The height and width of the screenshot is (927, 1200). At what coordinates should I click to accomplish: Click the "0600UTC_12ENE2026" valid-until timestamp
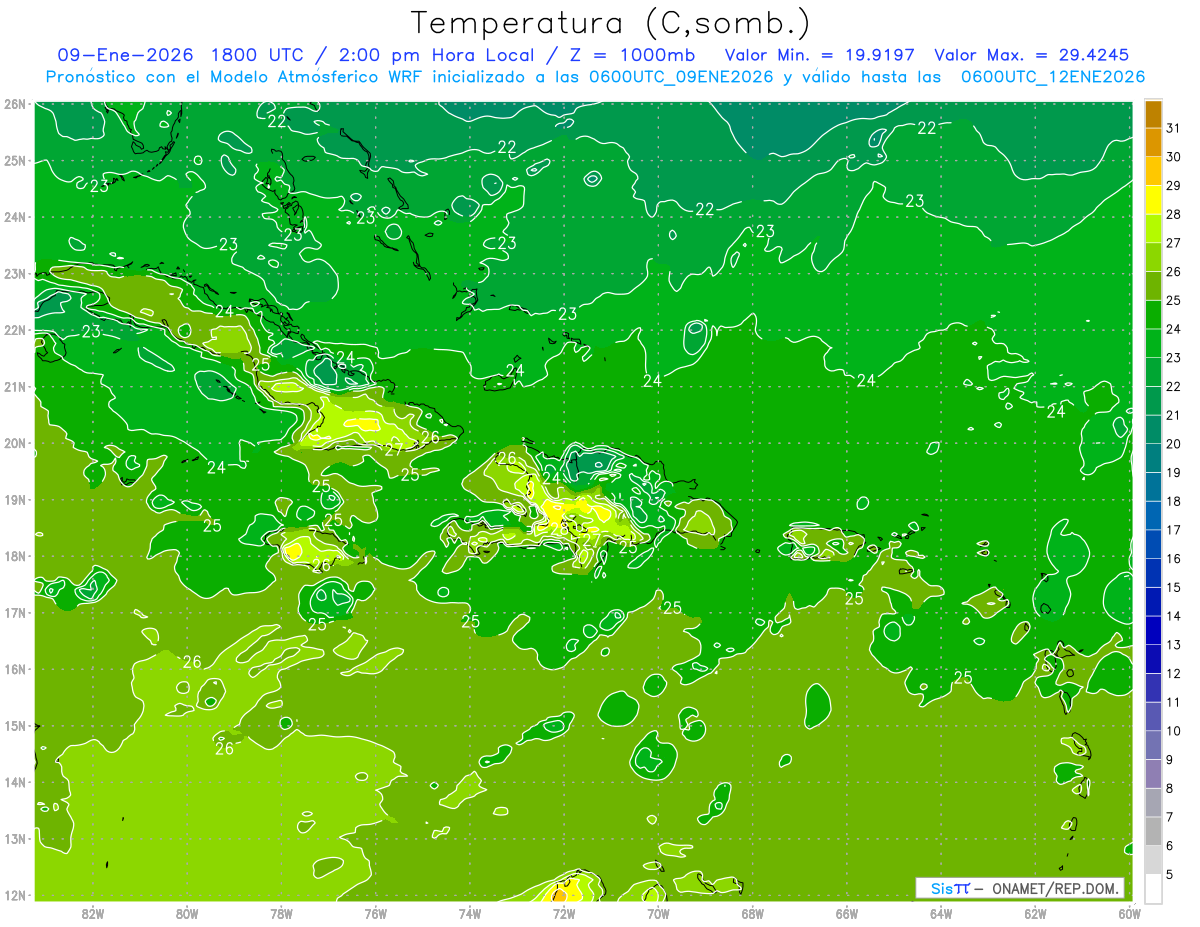point(1053,77)
